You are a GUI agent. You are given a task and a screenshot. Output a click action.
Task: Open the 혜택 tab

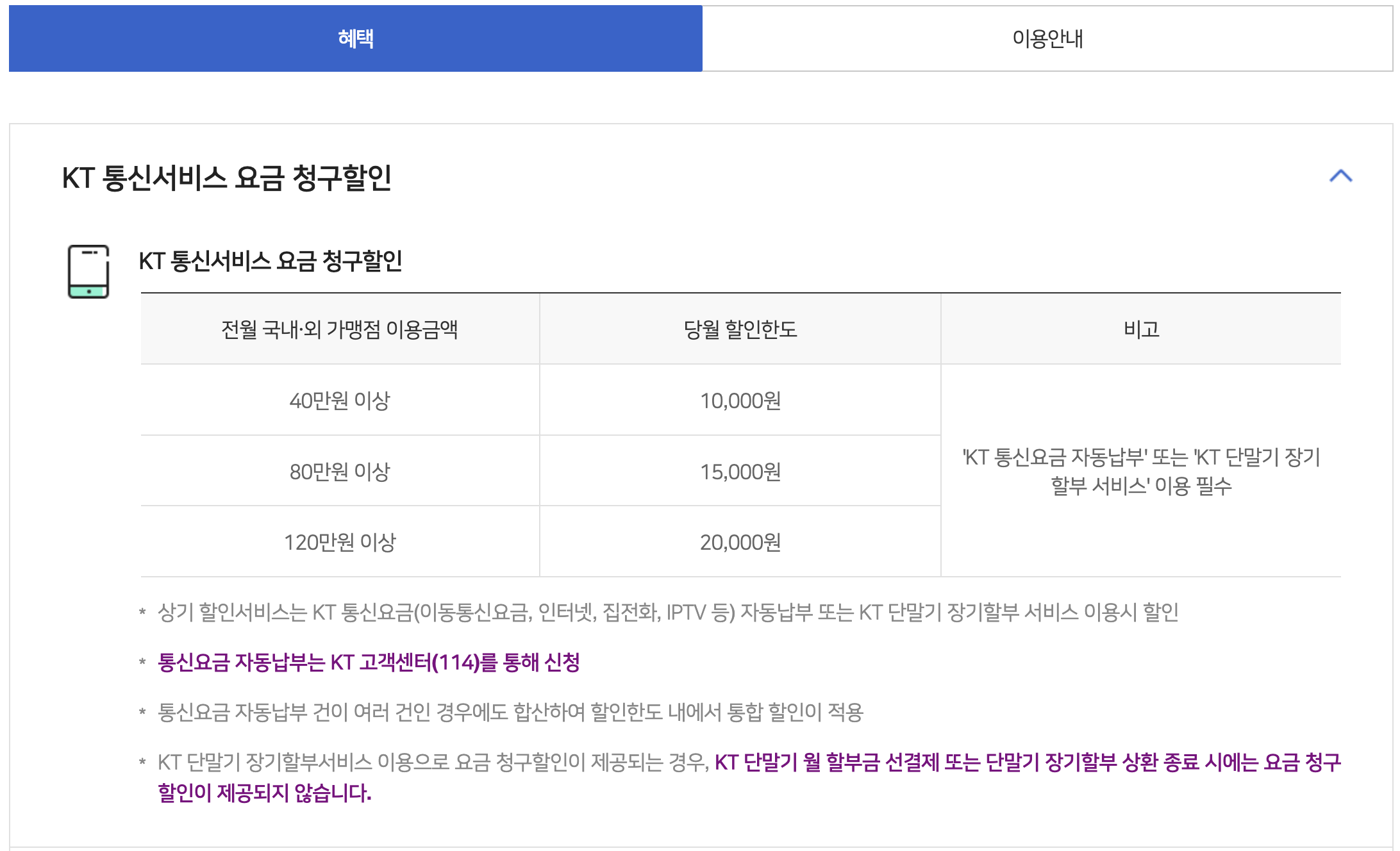[x=356, y=38]
